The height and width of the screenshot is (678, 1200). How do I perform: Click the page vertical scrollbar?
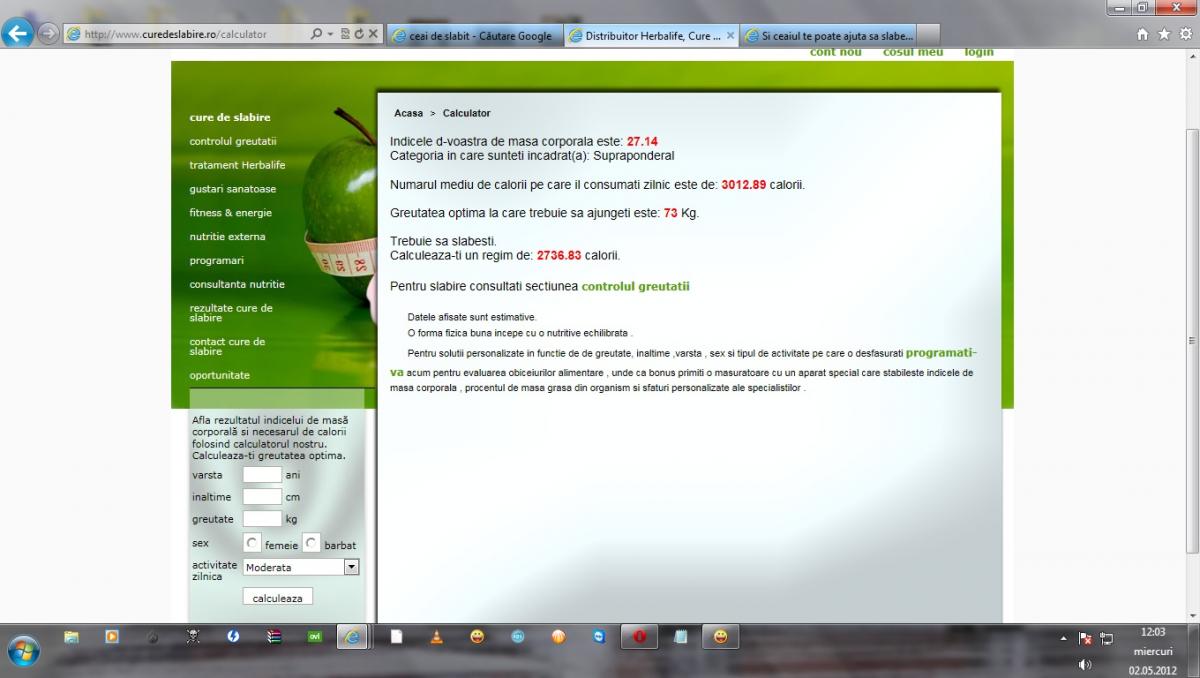pos(1191,340)
